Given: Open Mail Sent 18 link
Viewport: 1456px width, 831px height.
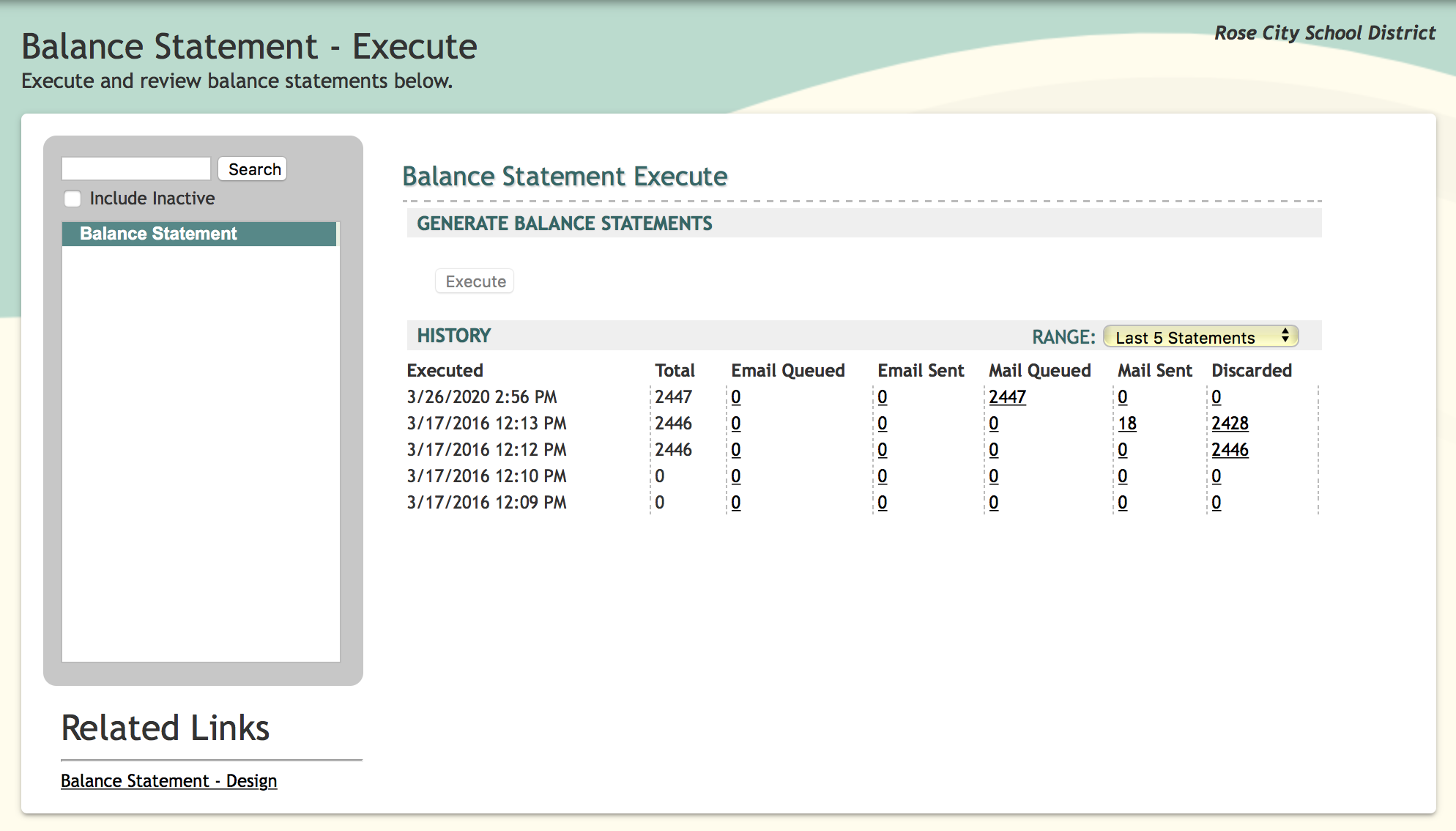Looking at the screenshot, I should pyautogui.click(x=1126, y=424).
